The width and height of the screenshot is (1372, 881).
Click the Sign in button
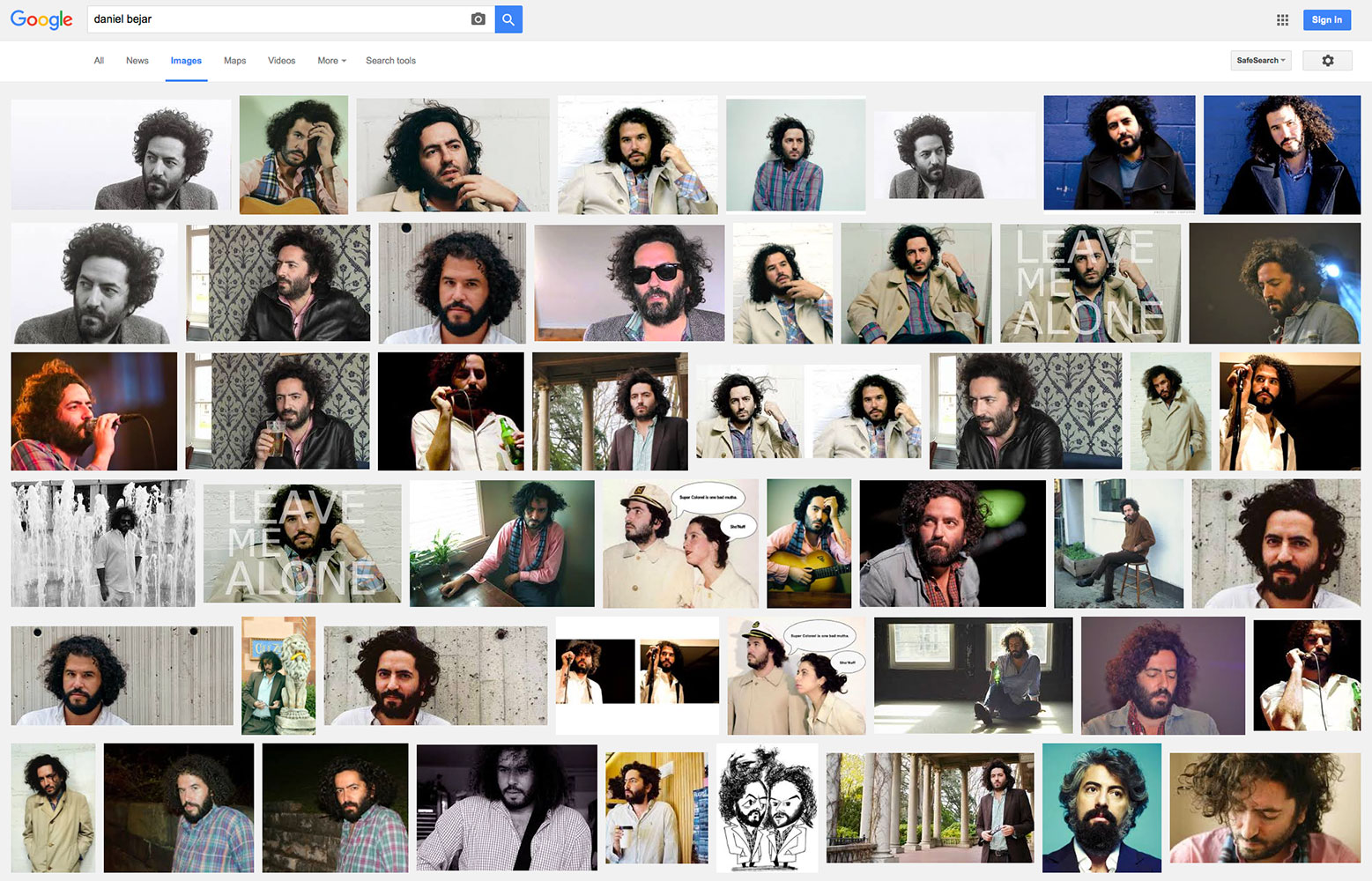(1326, 19)
